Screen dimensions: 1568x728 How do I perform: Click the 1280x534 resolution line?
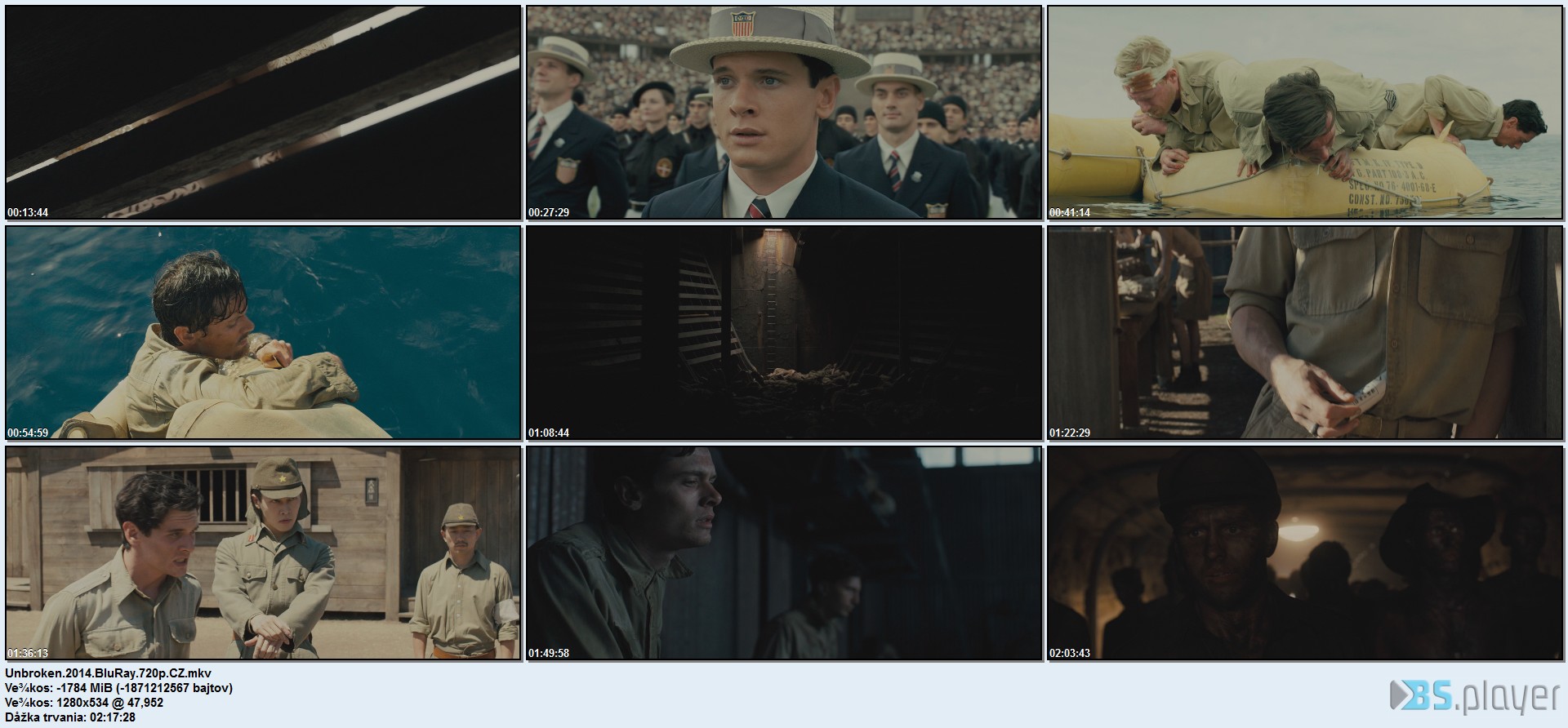pos(84,703)
